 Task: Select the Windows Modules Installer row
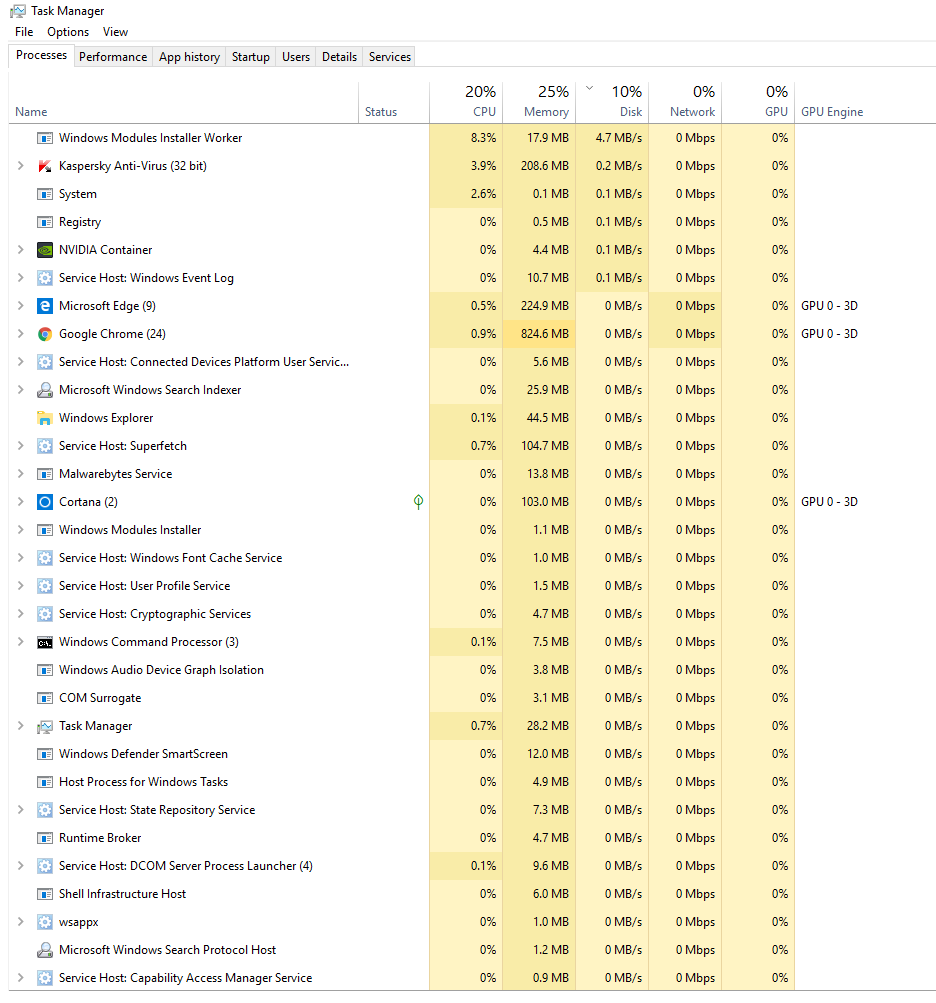[x=472, y=530]
